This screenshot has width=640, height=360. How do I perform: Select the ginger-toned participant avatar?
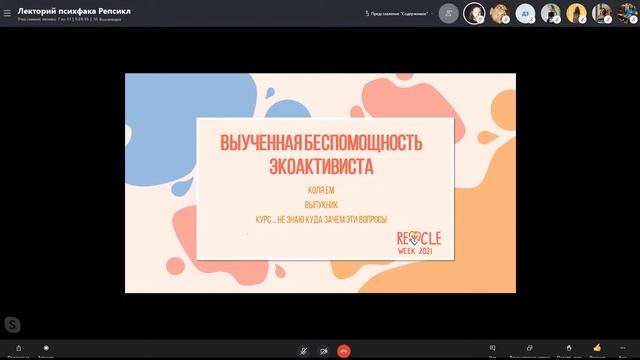(500, 13)
